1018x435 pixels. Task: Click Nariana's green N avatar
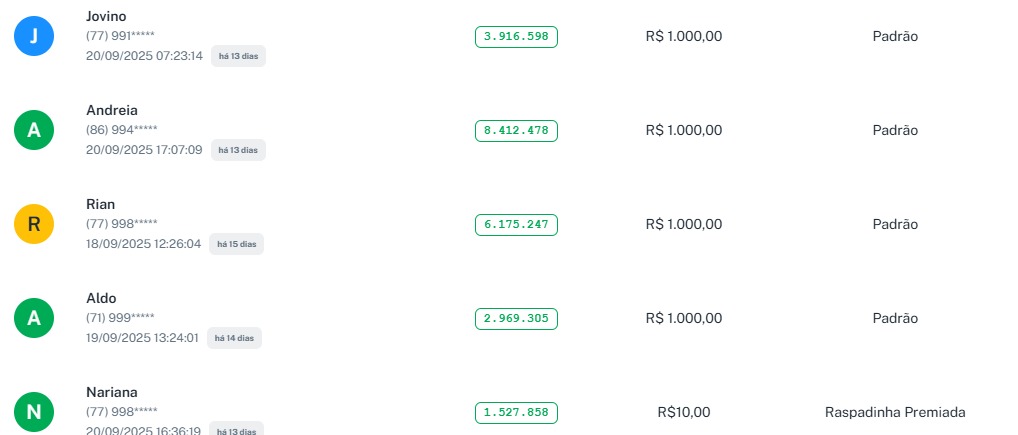(33, 412)
